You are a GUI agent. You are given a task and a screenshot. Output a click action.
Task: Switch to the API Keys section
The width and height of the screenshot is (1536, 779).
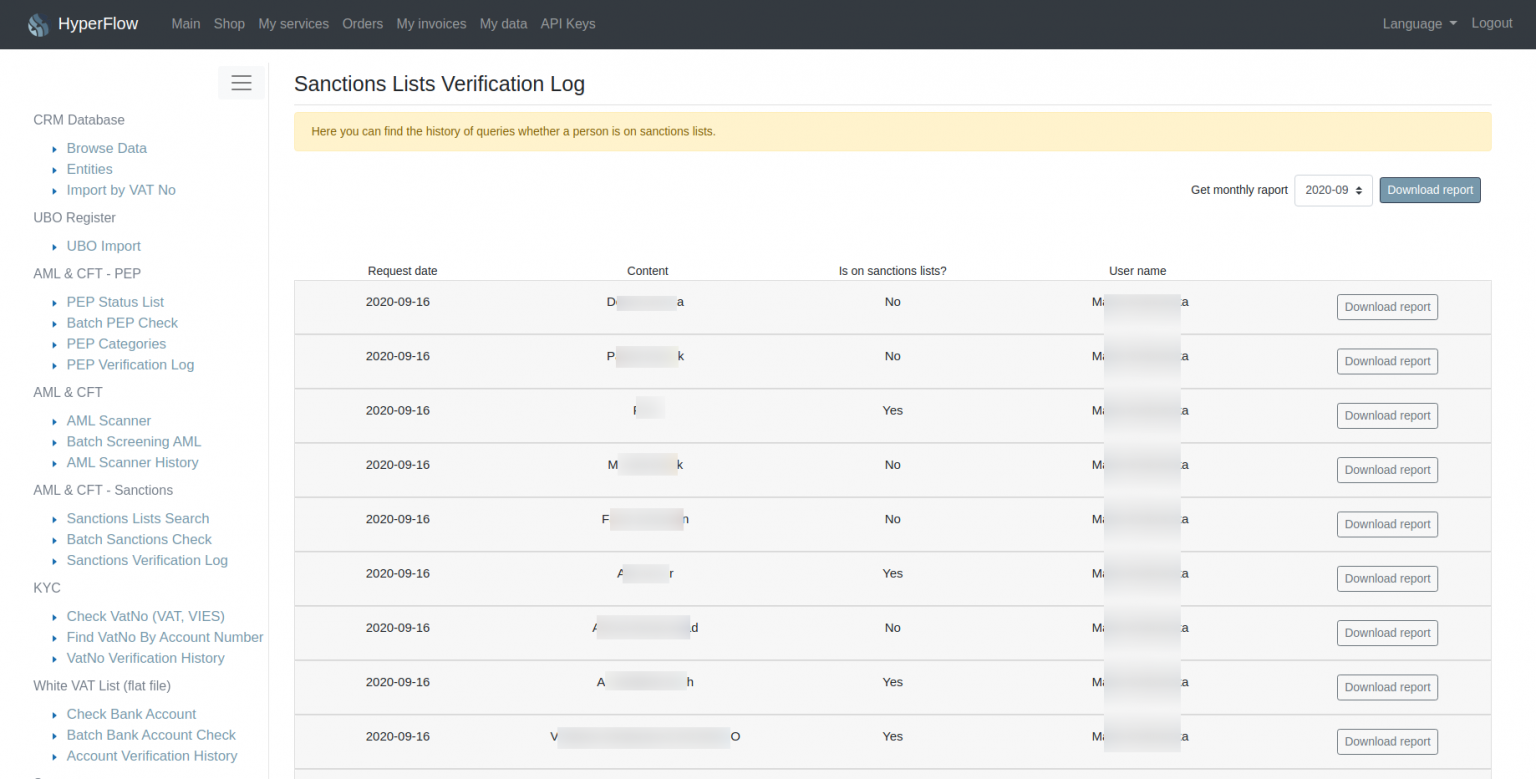(x=567, y=23)
